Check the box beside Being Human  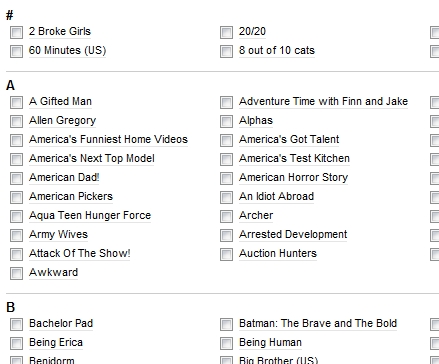pyautogui.click(x=226, y=343)
